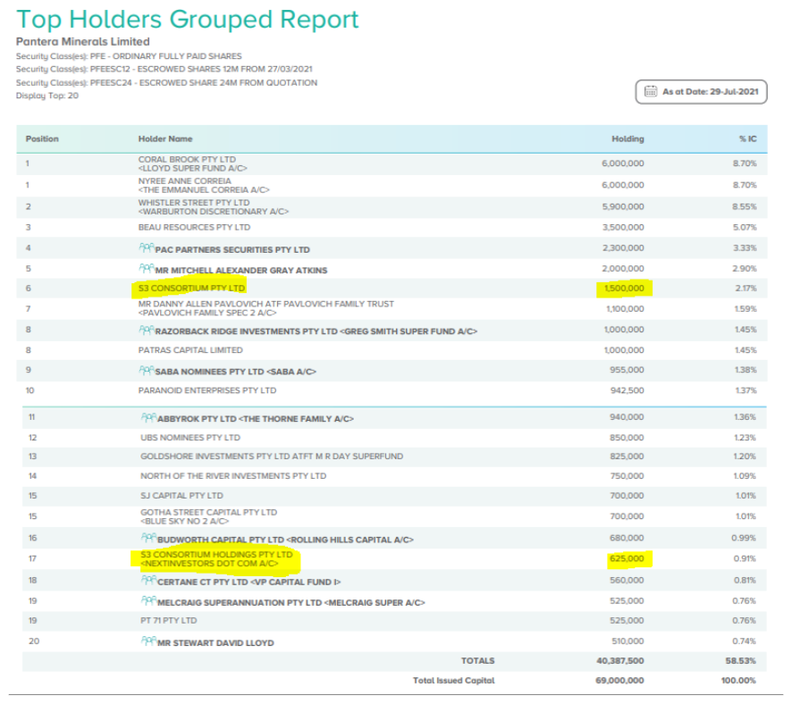800x704 pixels.
Task: Click the Total Issued Capital label
Action: pyautogui.click(x=454, y=681)
